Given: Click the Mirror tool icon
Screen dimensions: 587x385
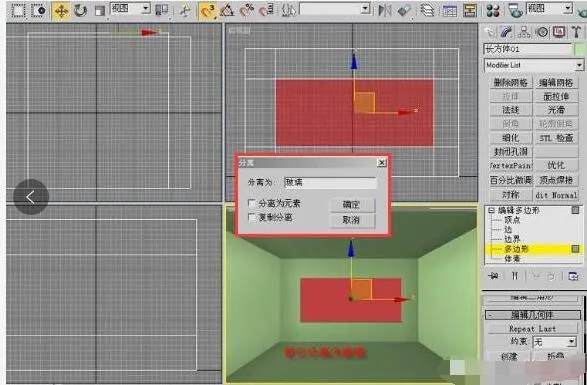Looking at the screenshot, I should point(384,10).
